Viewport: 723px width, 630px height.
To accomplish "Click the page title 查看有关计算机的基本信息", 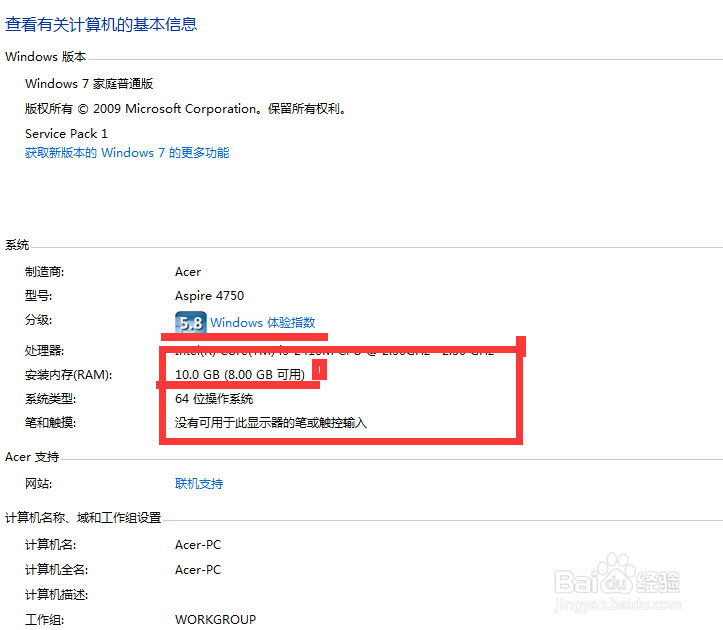I will pos(101,24).
